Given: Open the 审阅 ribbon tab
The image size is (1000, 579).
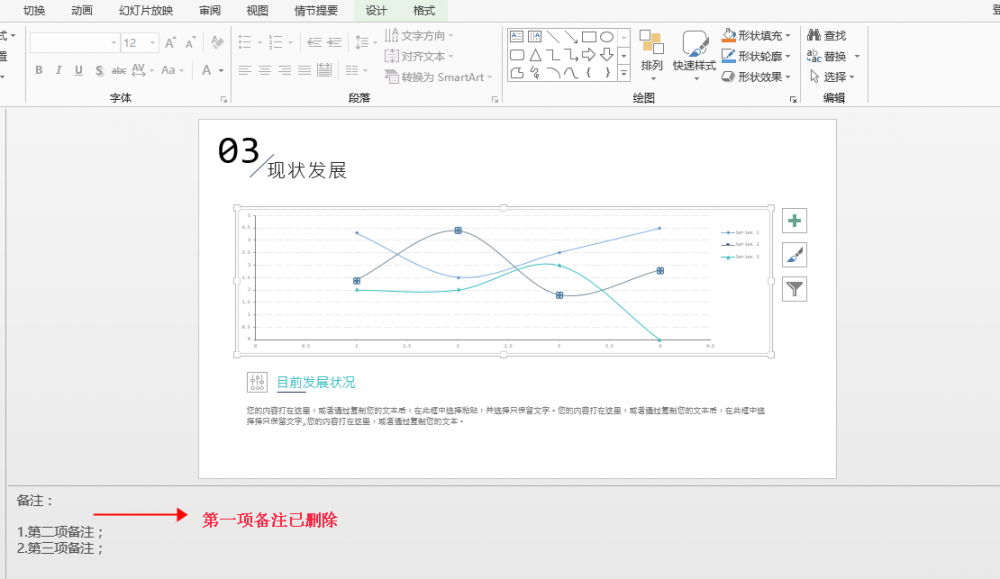Looking at the screenshot, I should 209,10.
